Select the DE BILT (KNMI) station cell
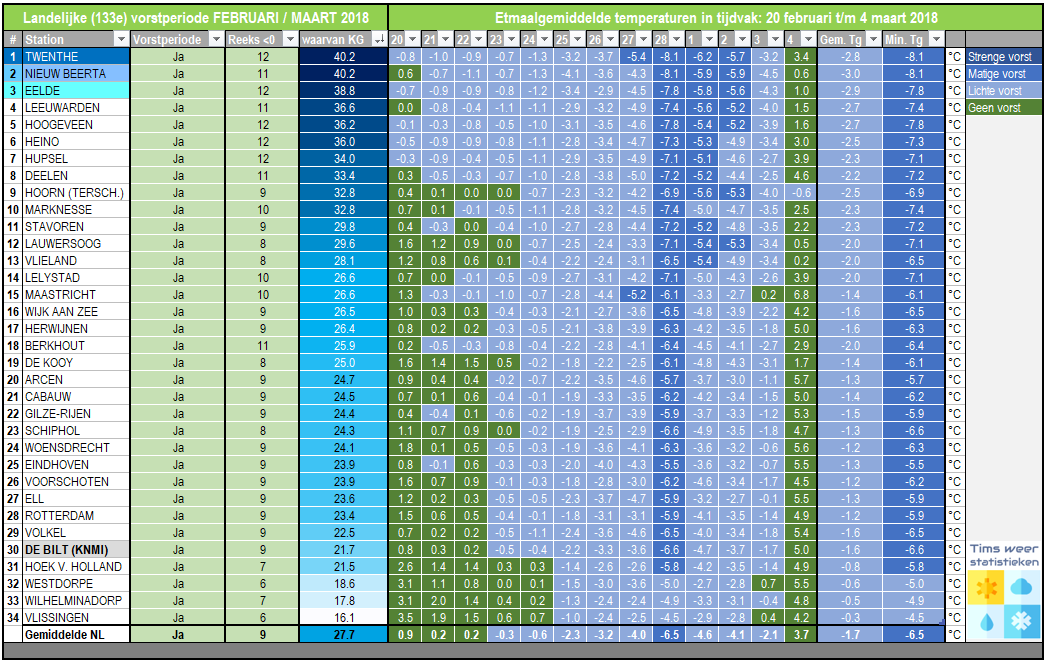 tap(75, 550)
